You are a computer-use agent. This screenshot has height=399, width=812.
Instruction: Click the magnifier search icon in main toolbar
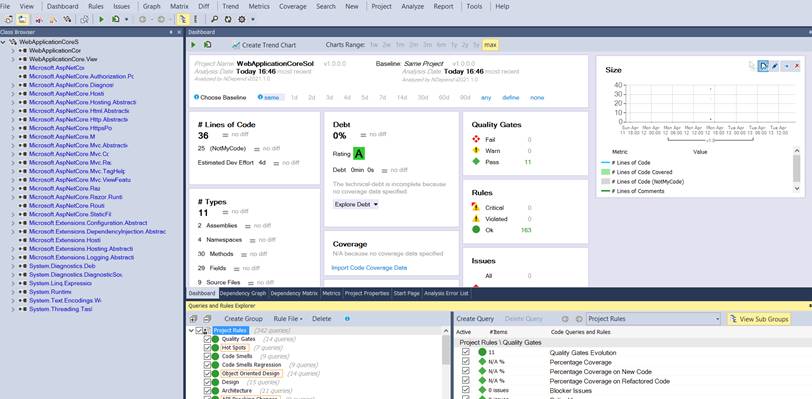click(x=214, y=19)
